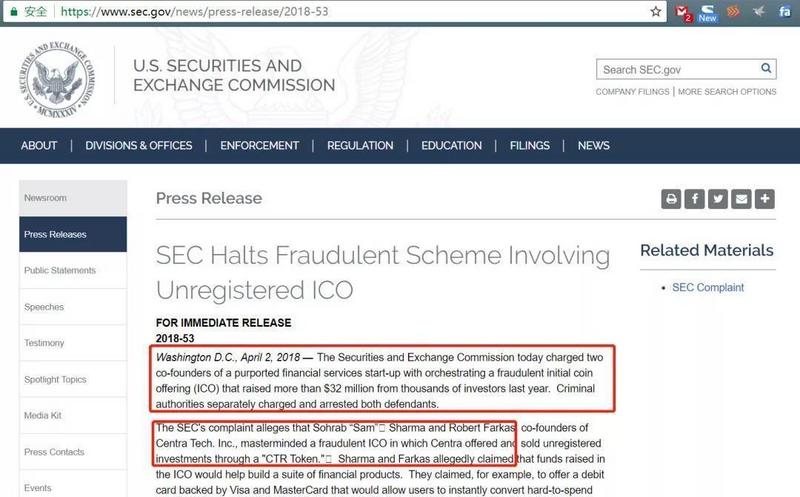Bookmark the page with the star icon
800x497 pixels.
coord(656,11)
